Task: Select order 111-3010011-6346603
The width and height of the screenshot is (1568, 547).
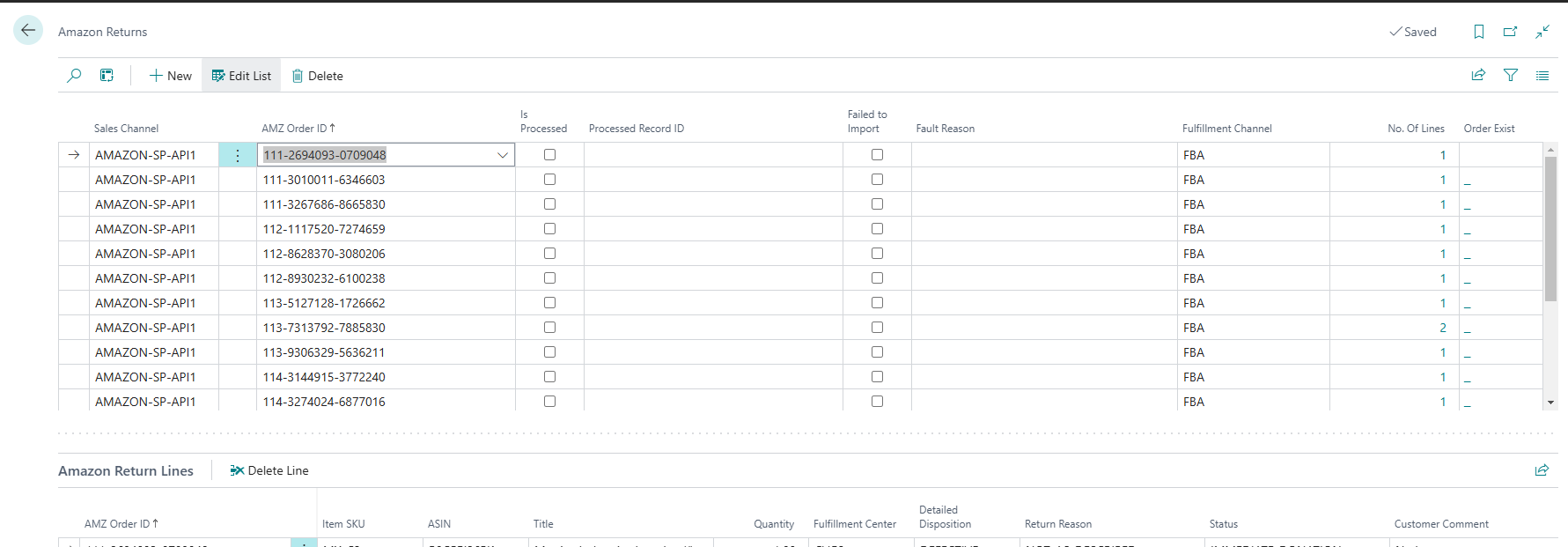Action: click(324, 180)
